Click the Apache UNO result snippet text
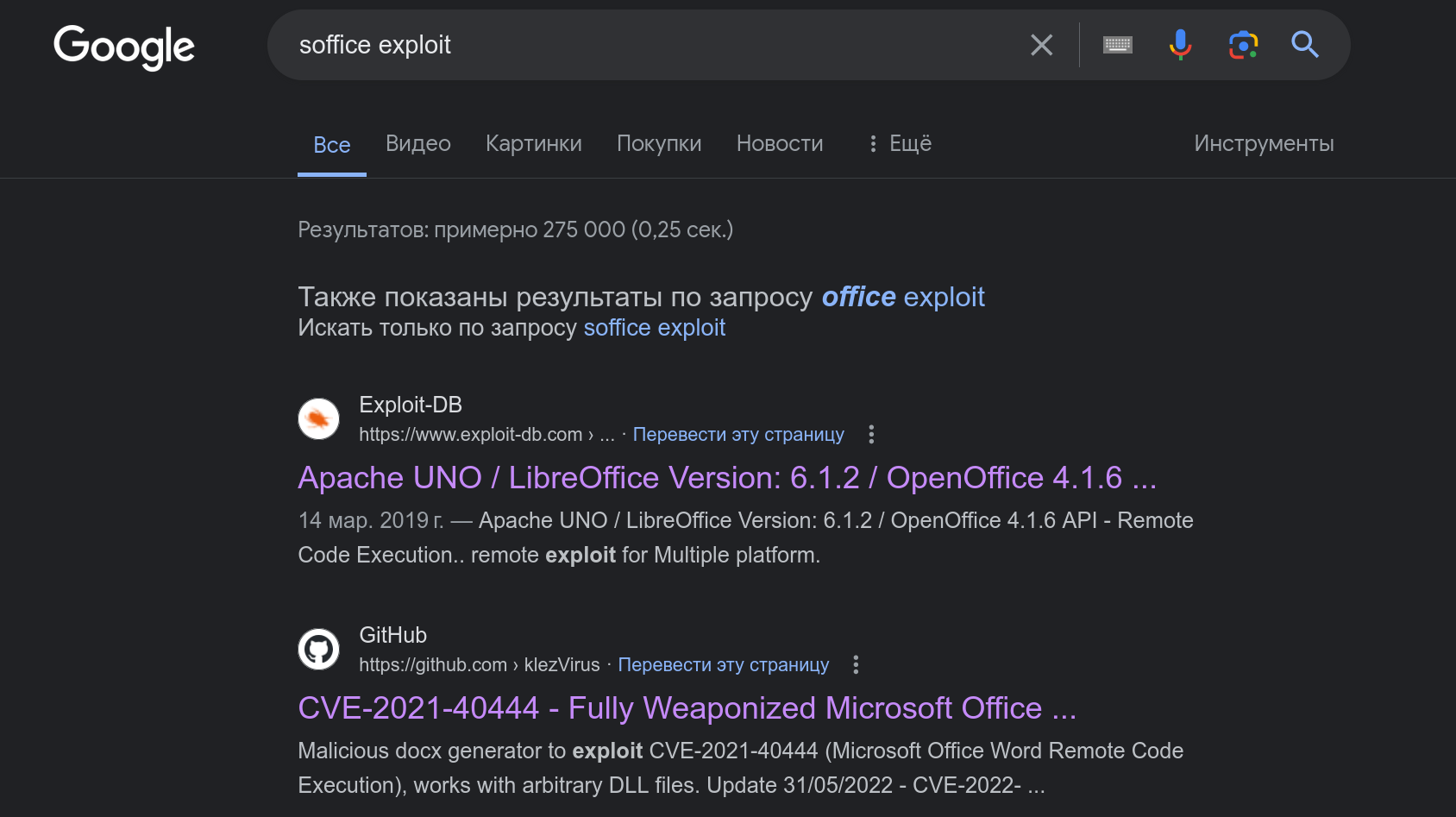Image resolution: width=1456 pixels, height=817 pixels. coord(746,537)
